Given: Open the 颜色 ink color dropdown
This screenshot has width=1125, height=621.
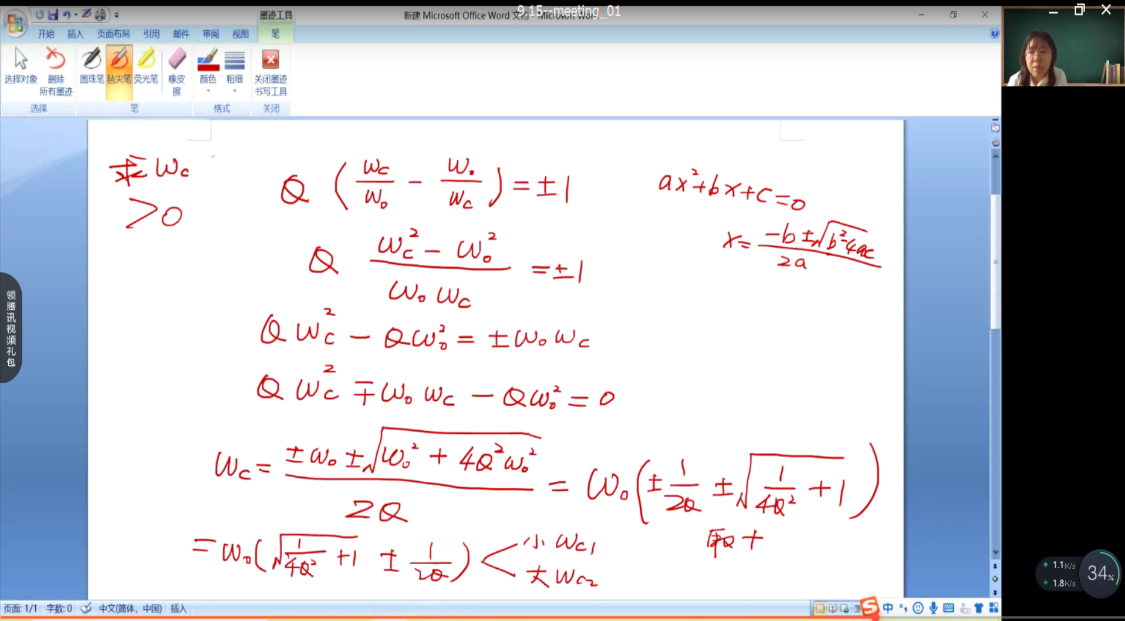Looking at the screenshot, I should click(x=208, y=72).
